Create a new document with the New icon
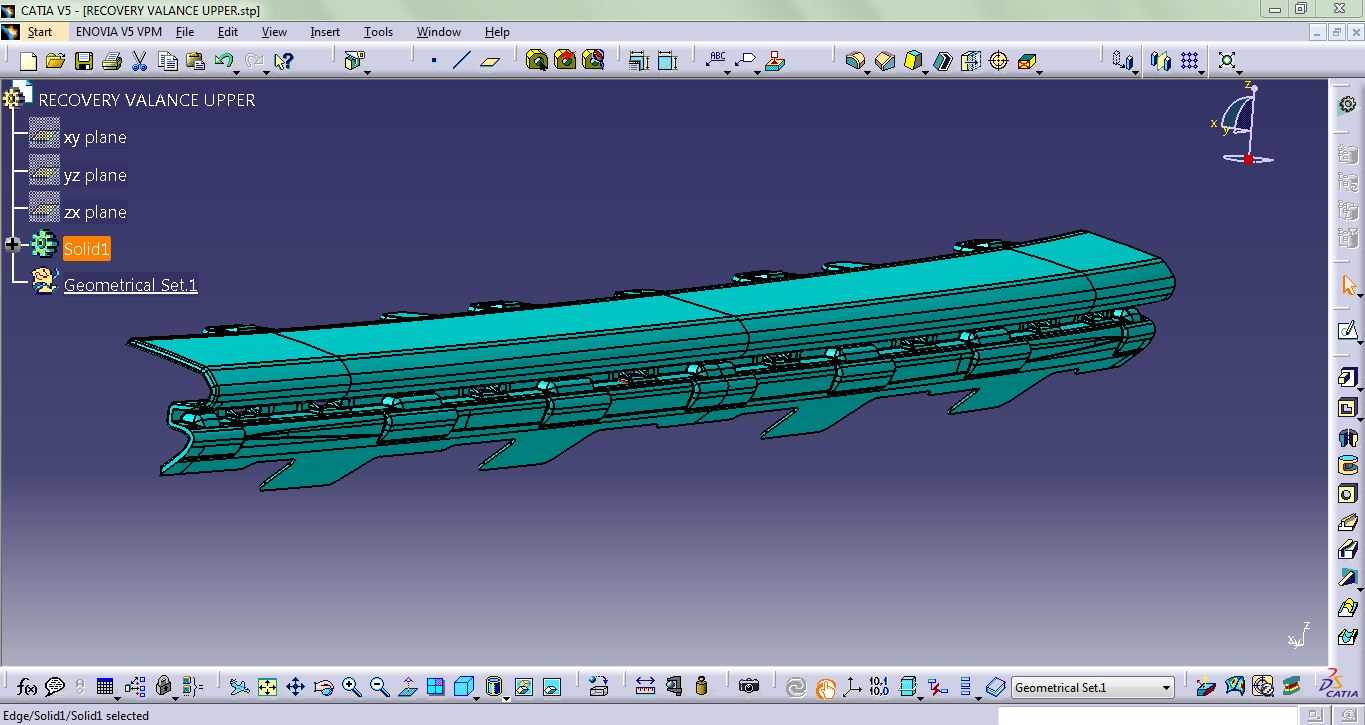This screenshot has width=1365, height=725. pos(28,61)
